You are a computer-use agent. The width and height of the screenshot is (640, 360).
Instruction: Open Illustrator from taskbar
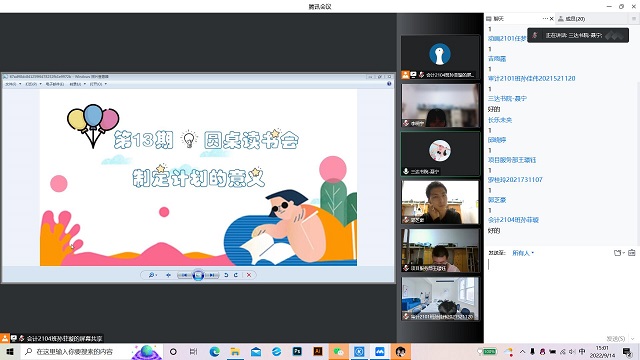[318, 351]
